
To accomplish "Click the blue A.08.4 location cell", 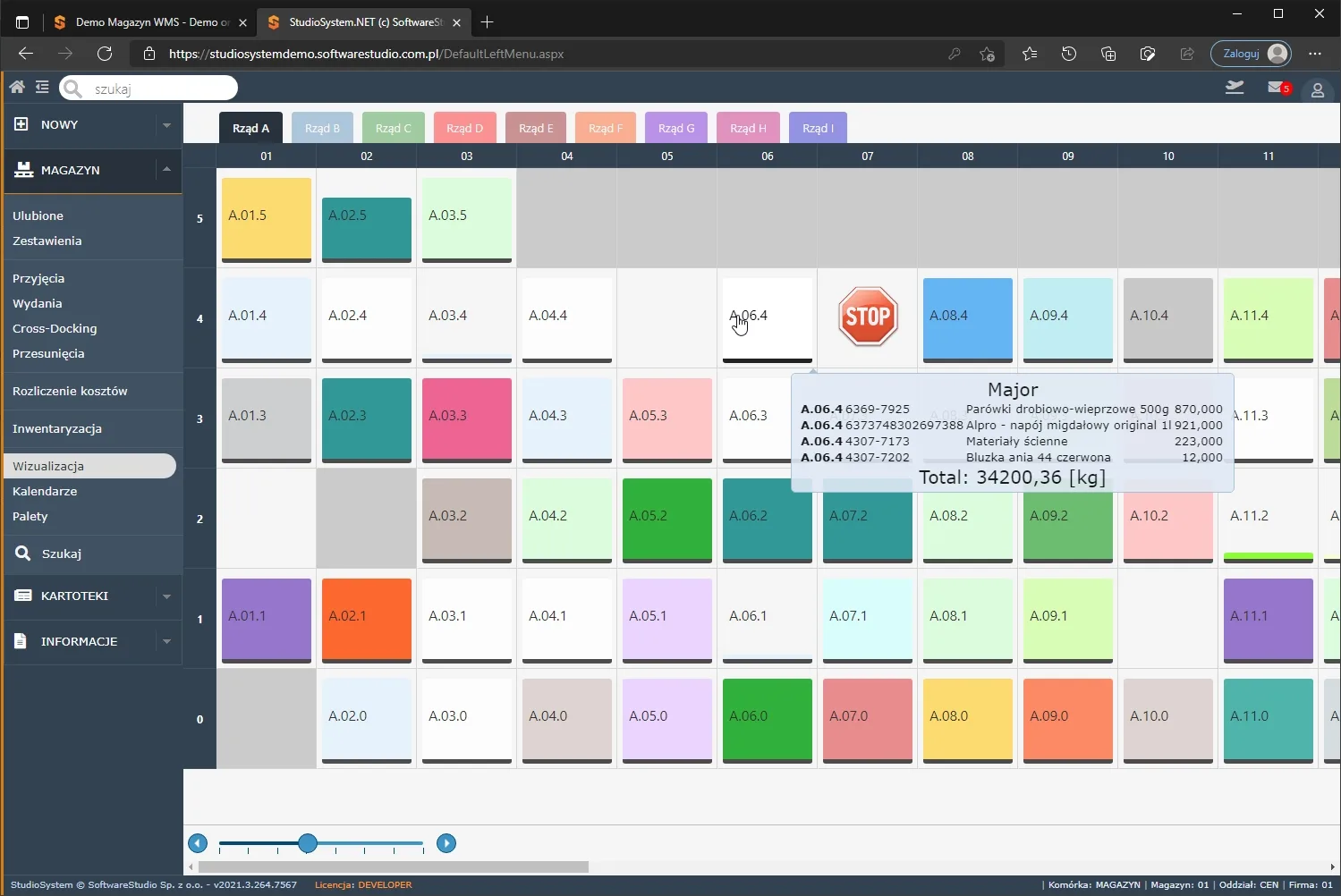I will [968, 320].
